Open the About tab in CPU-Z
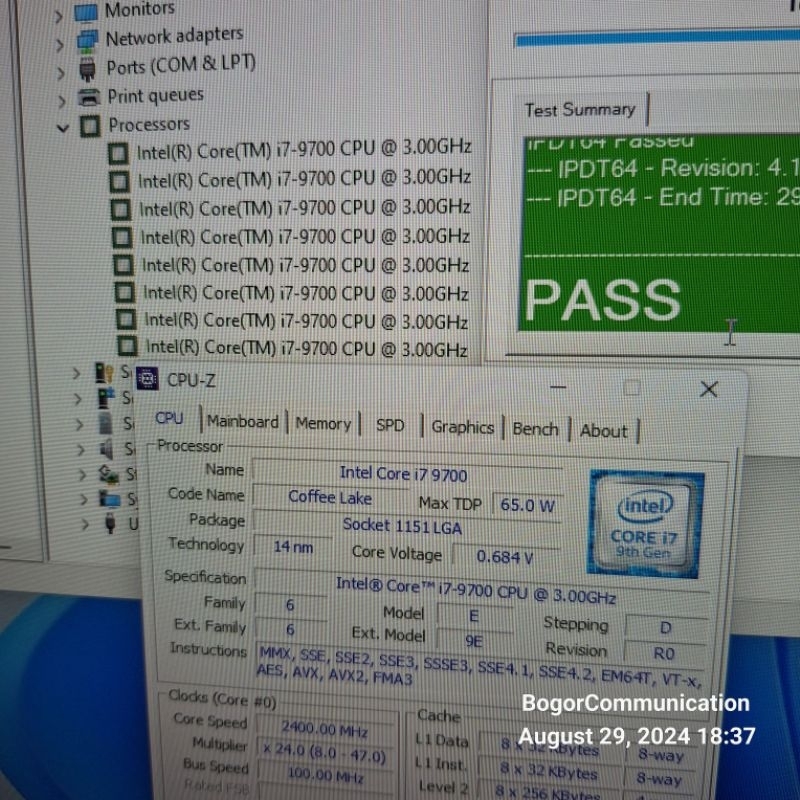Viewport: 800px width, 800px height. [x=604, y=431]
